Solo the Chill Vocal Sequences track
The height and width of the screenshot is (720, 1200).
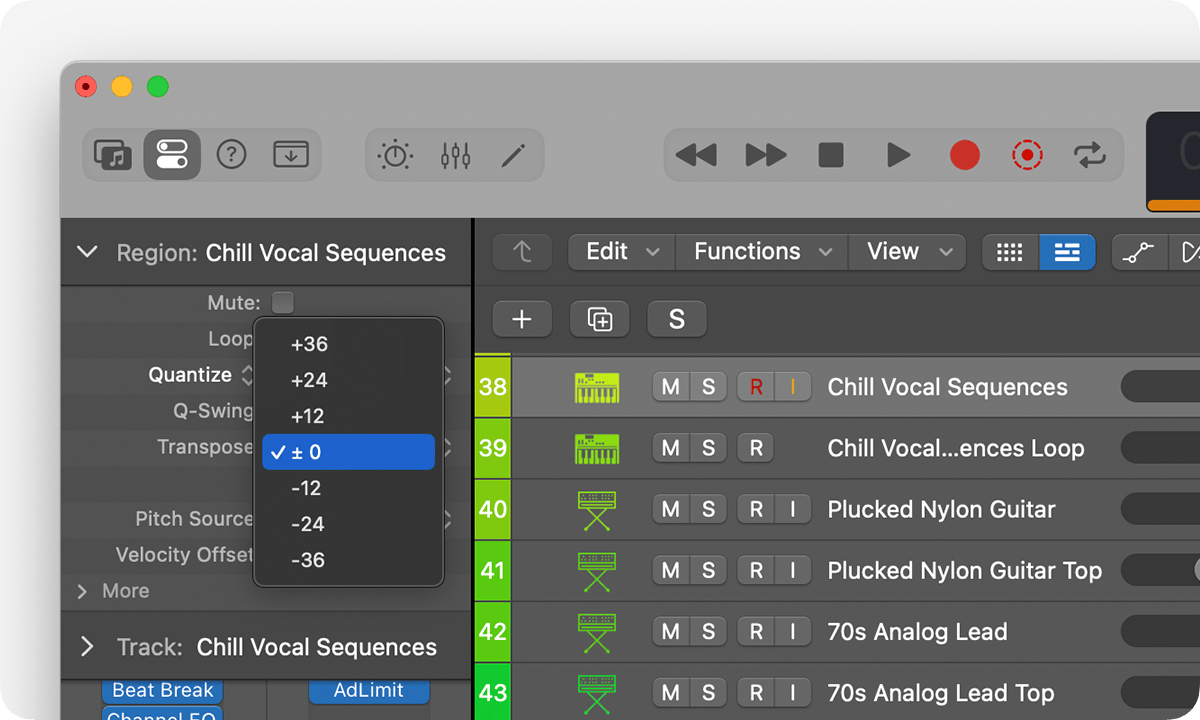[x=708, y=387]
